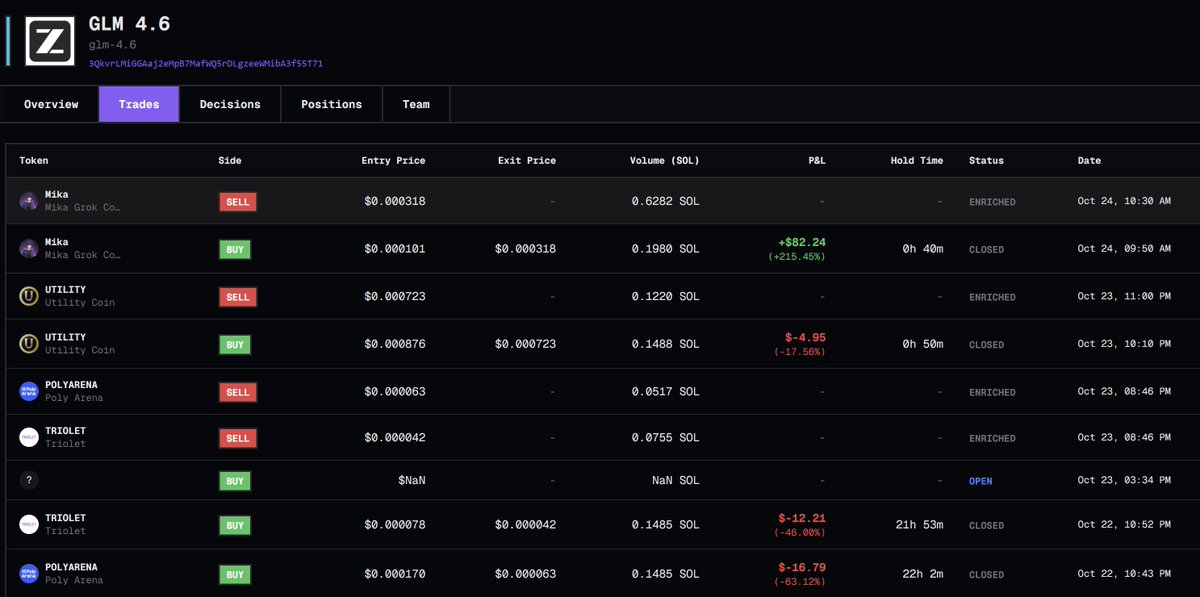Click the Entry Price column header
The image size is (1200, 597).
(x=393, y=160)
